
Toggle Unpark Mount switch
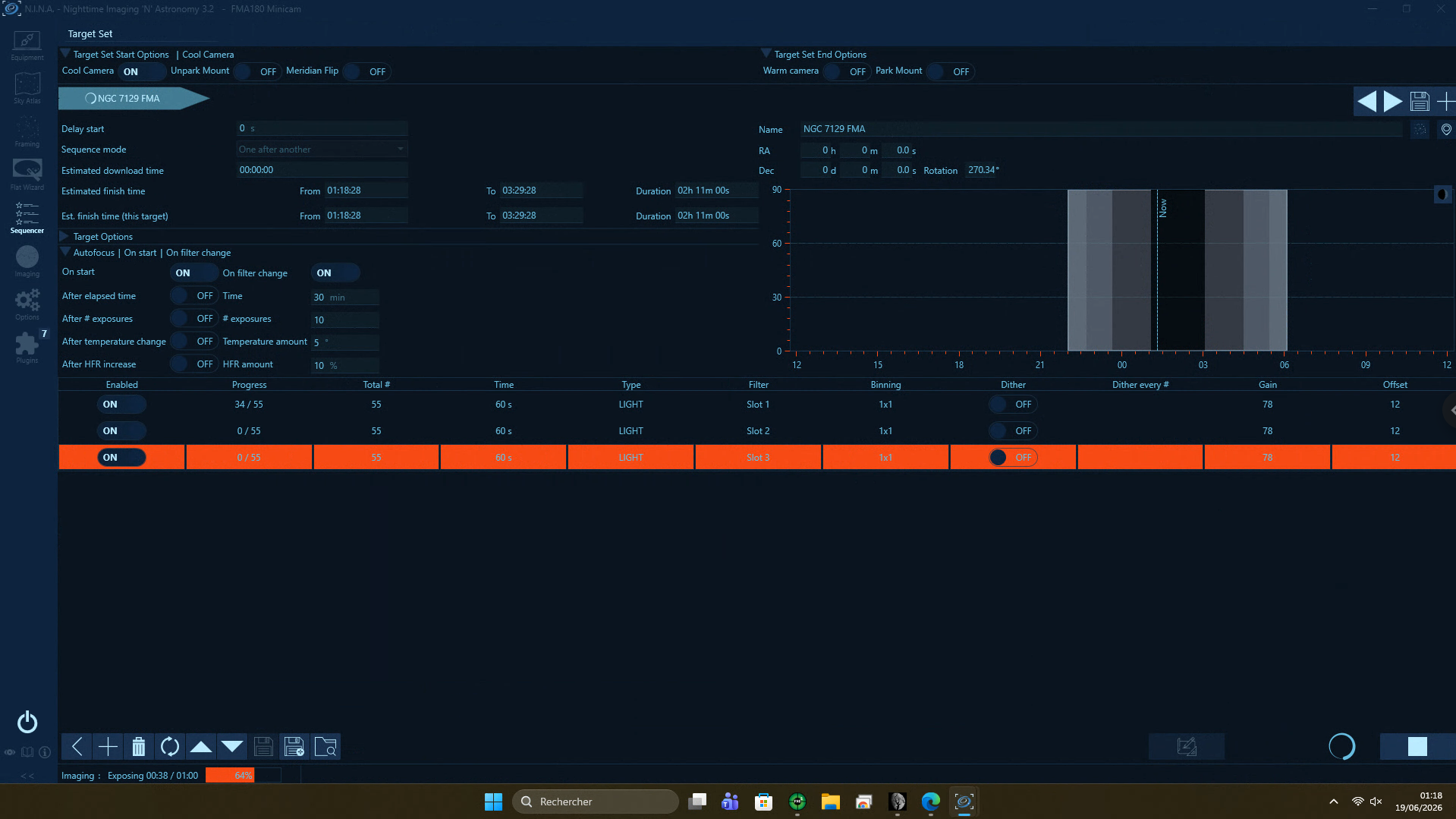point(256,72)
